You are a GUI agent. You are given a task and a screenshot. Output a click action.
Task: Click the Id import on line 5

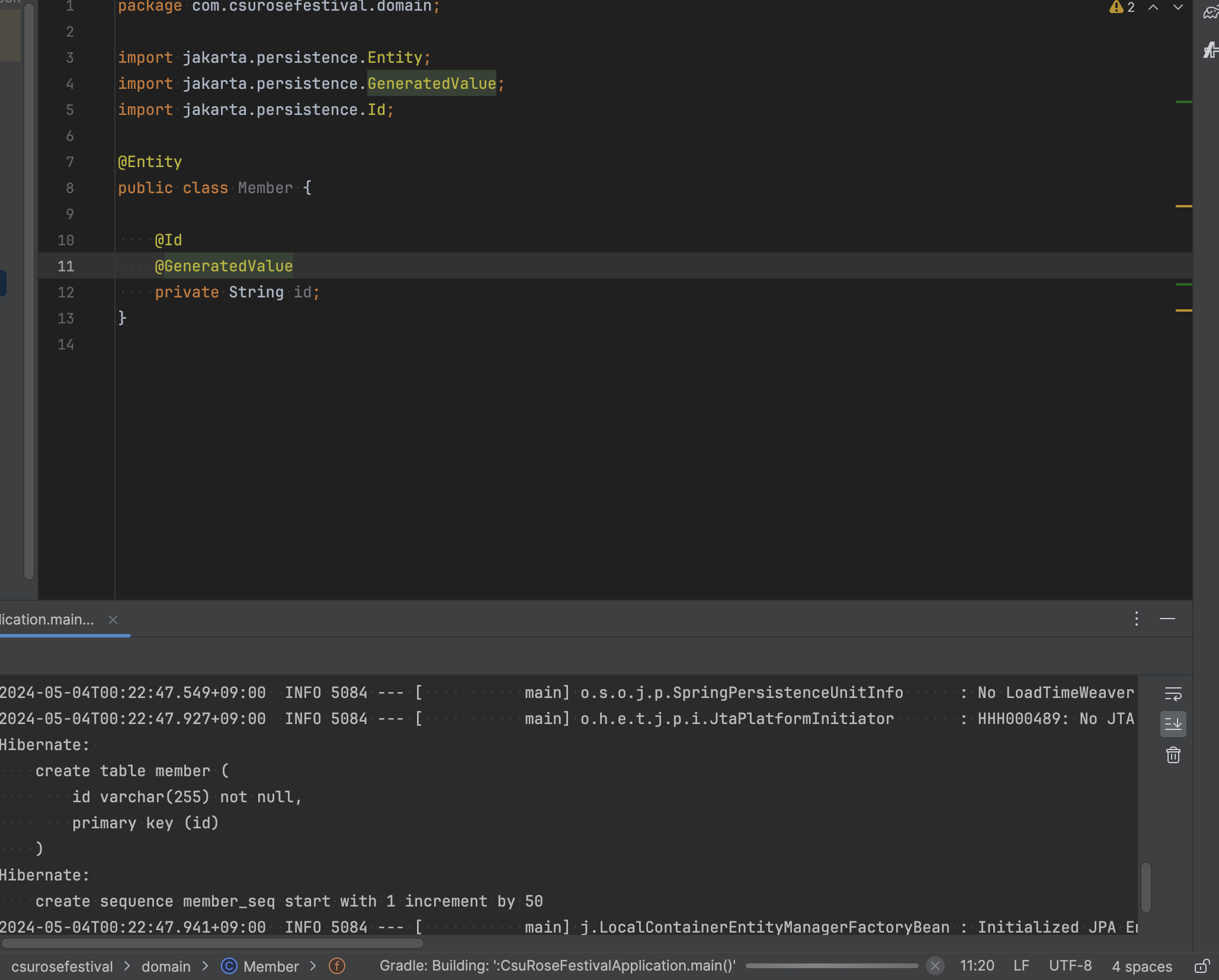pyautogui.click(x=377, y=110)
